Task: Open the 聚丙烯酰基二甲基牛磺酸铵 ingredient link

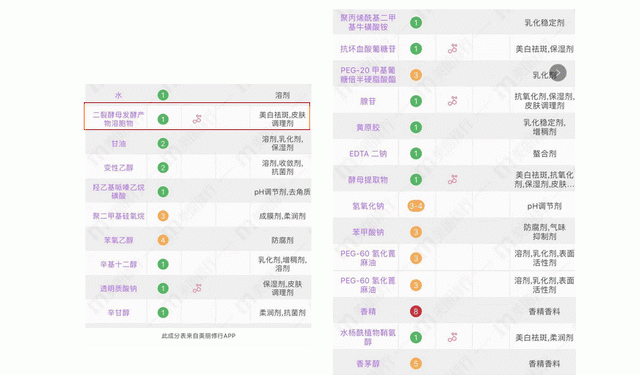Action: 368,22
